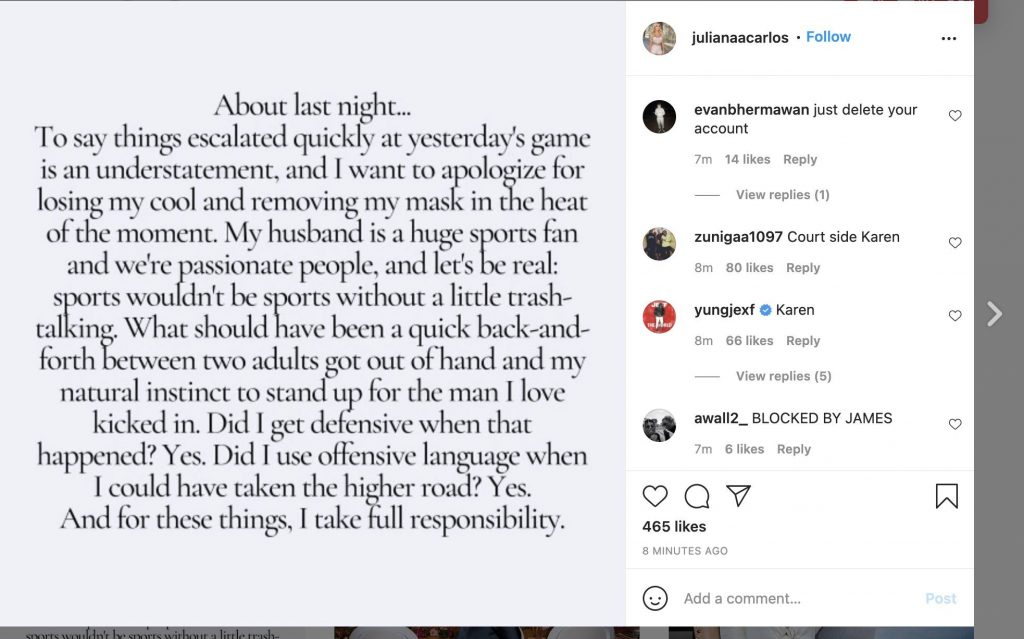Image resolution: width=1024 pixels, height=639 pixels.
Task: Save post with bookmark icon
Action: 946,496
